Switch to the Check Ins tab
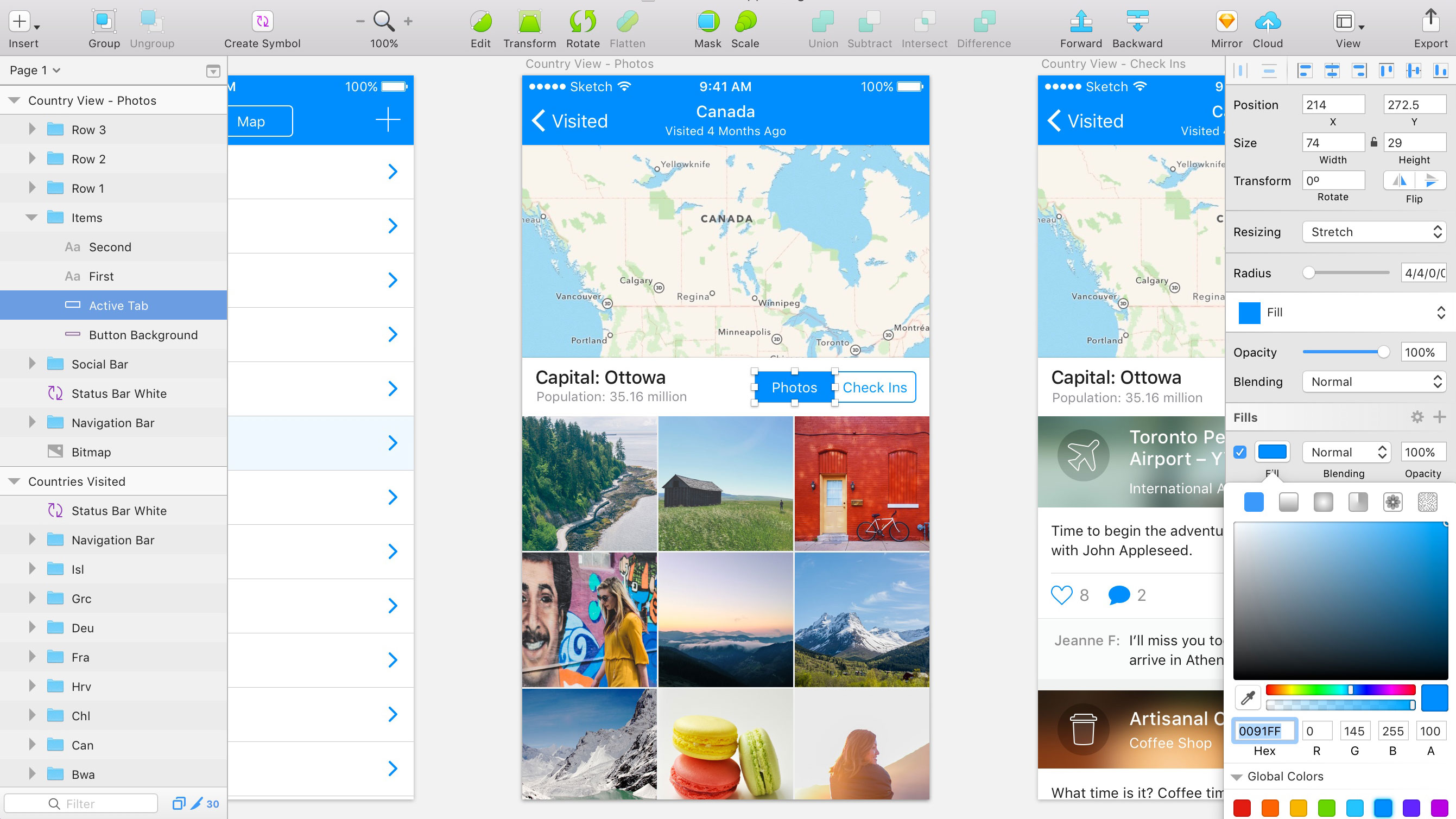Screen dimensions: 1456x819 tap(873, 387)
